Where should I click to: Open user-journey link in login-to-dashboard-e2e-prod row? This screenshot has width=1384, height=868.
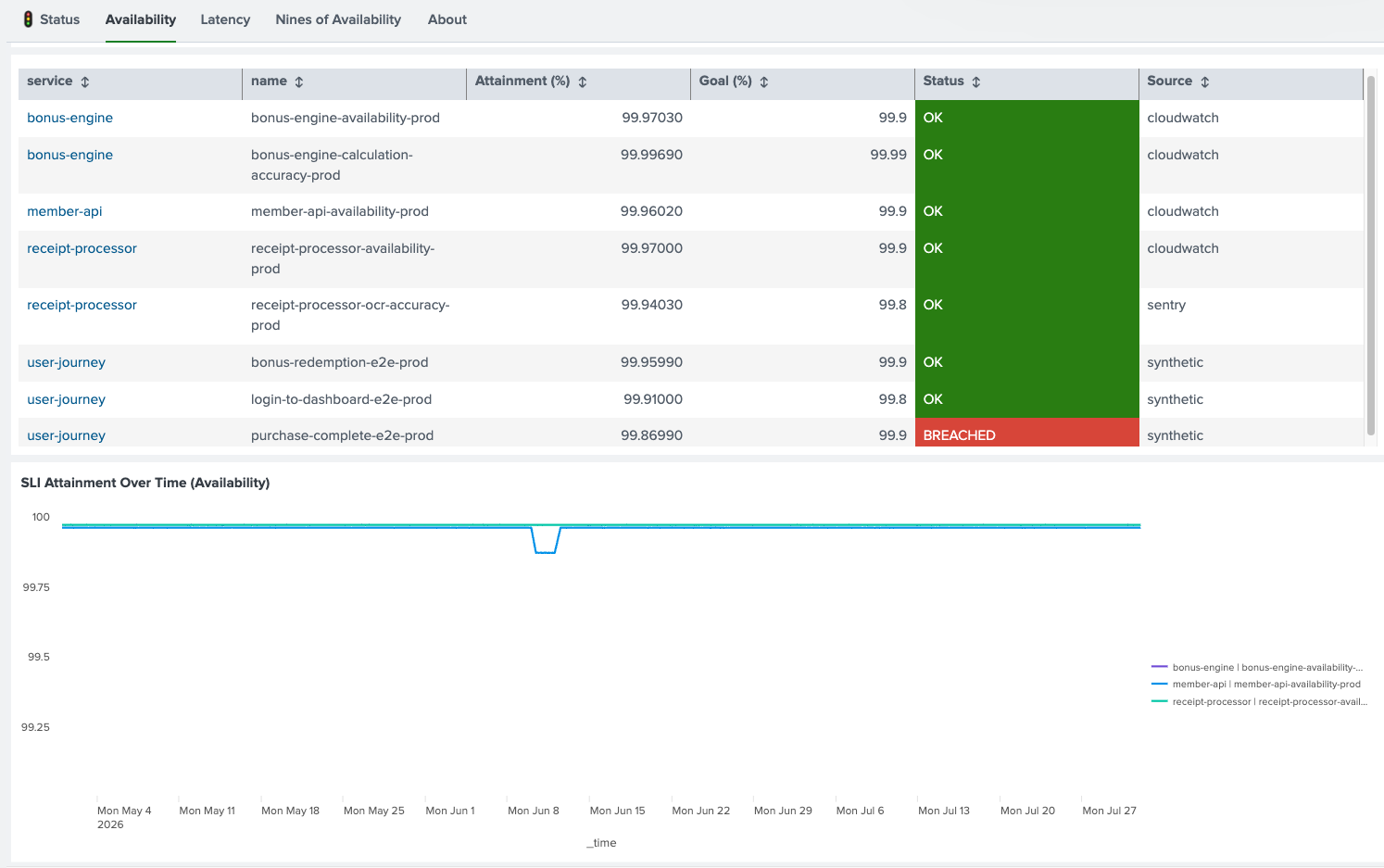[67, 399]
